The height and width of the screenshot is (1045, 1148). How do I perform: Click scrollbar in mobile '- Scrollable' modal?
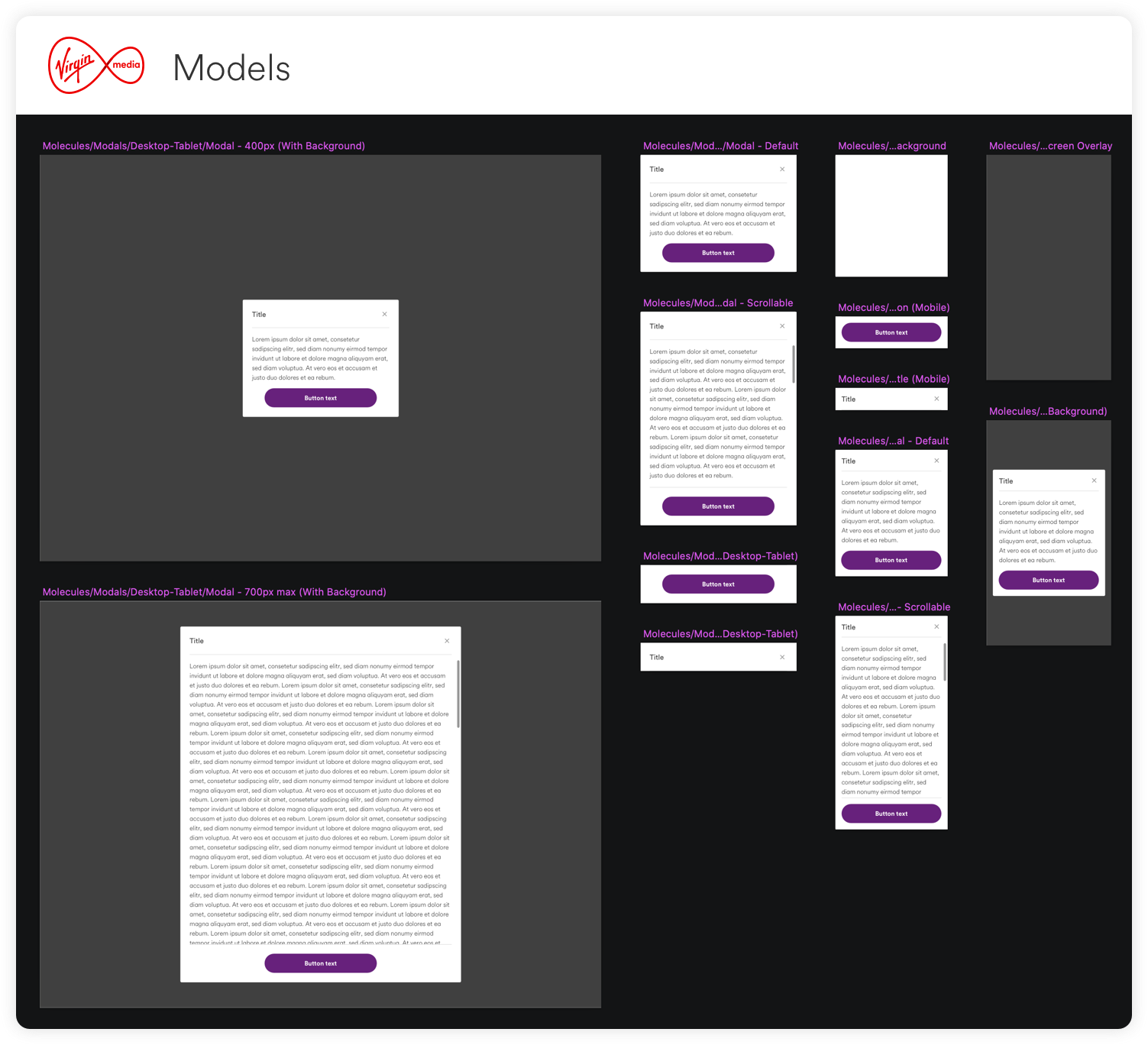click(945, 662)
